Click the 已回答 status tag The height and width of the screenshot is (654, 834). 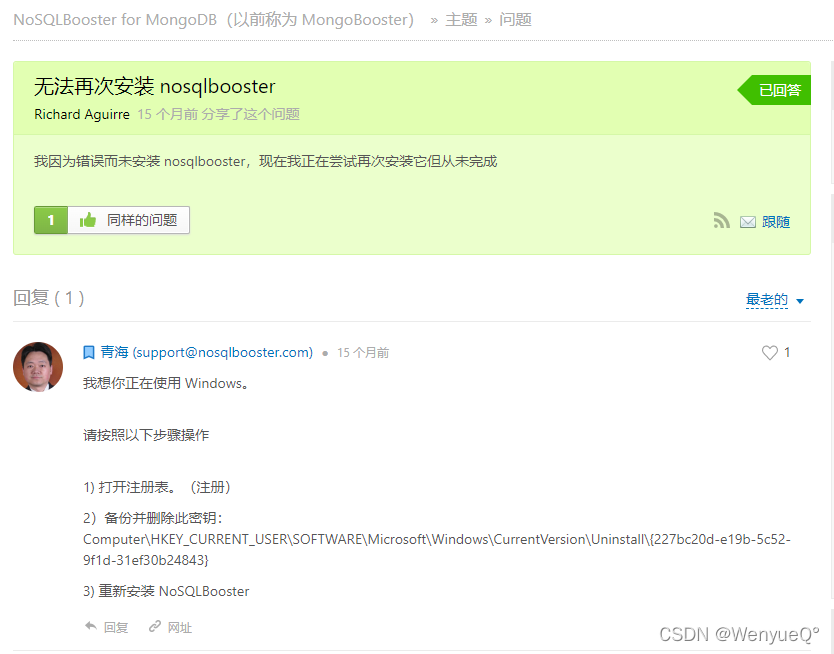tap(774, 90)
